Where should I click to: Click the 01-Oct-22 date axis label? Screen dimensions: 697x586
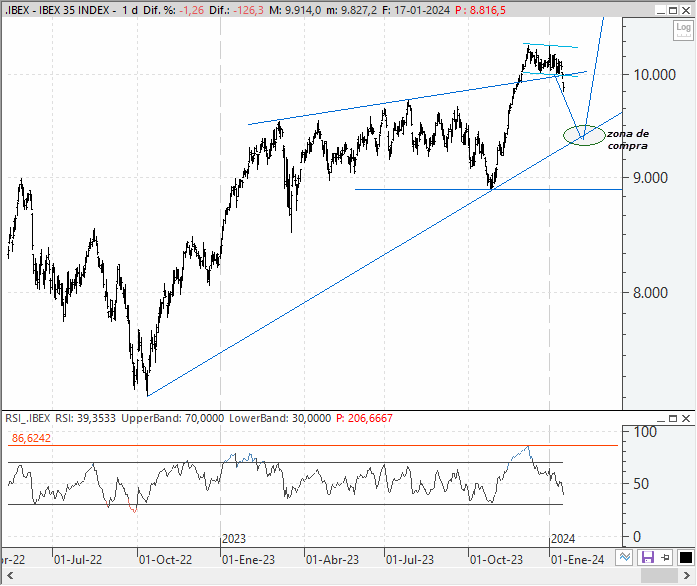tap(165, 560)
